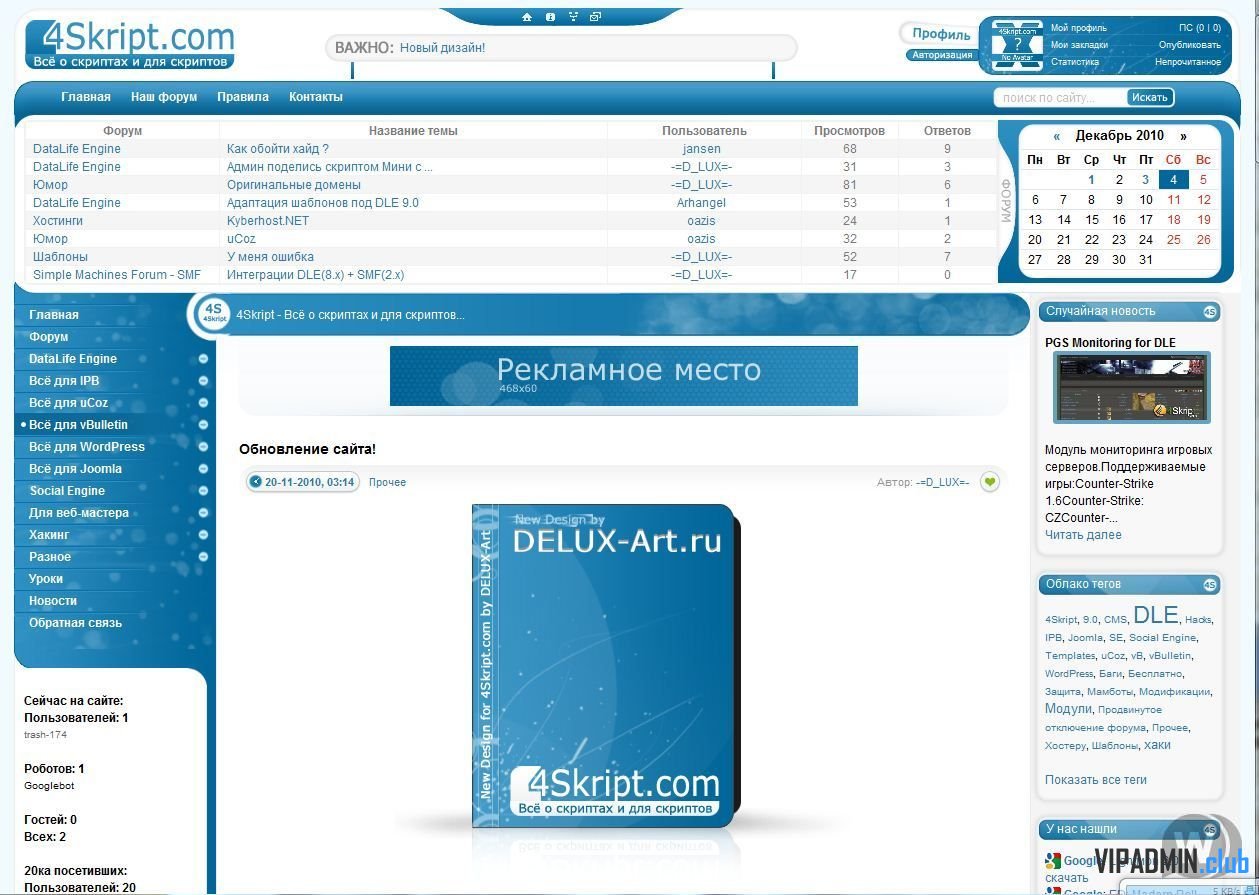Expand the Всё для vBulletin section
The height and width of the screenshot is (895, 1259).
pos(203,425)
